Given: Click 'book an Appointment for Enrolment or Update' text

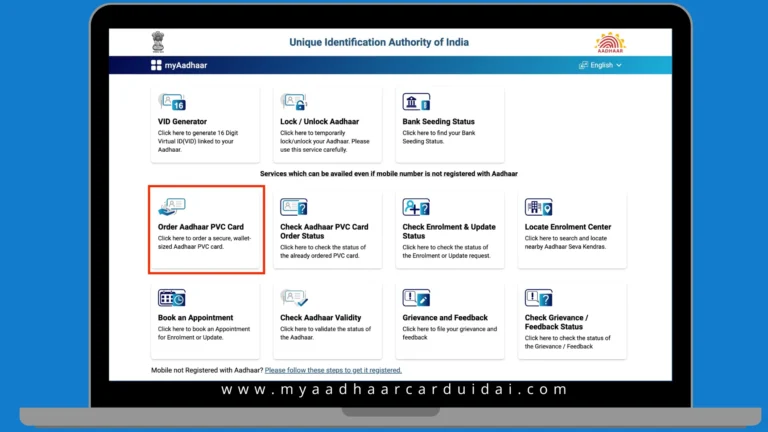Looking at the screenshot, I should pyautogui.click(x=204, y=333).
